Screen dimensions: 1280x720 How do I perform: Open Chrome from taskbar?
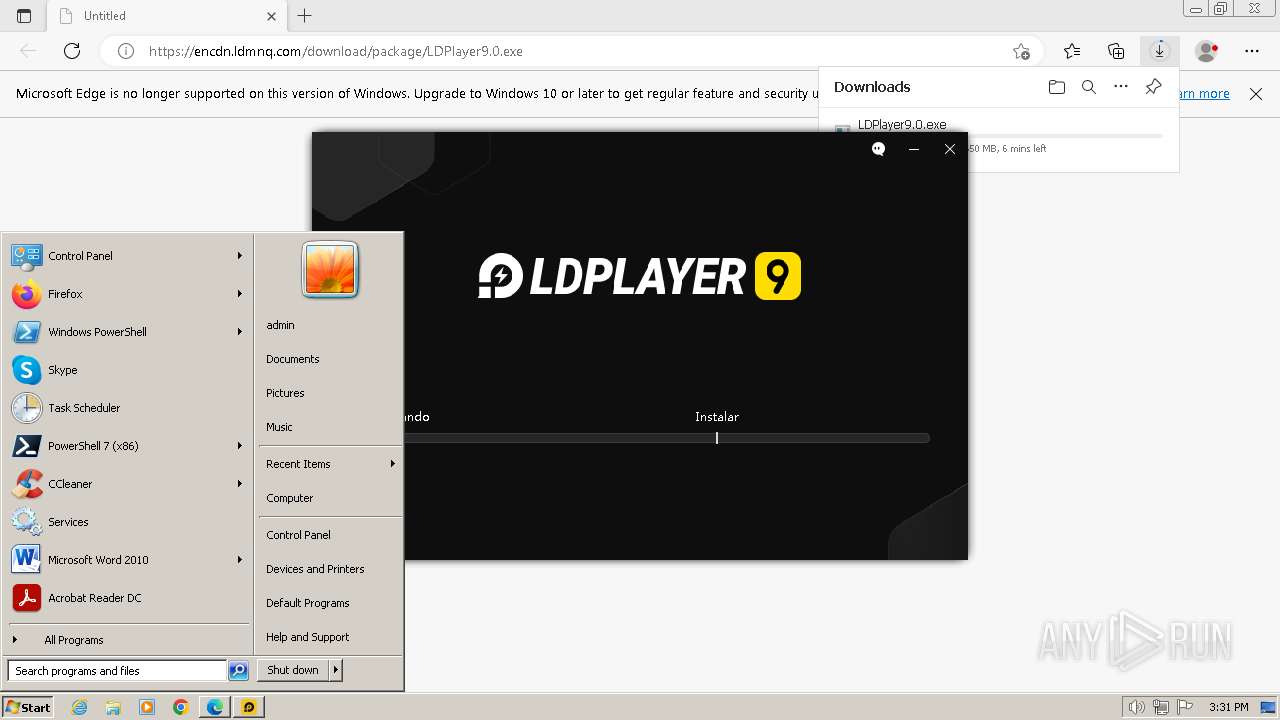(181, 707)
